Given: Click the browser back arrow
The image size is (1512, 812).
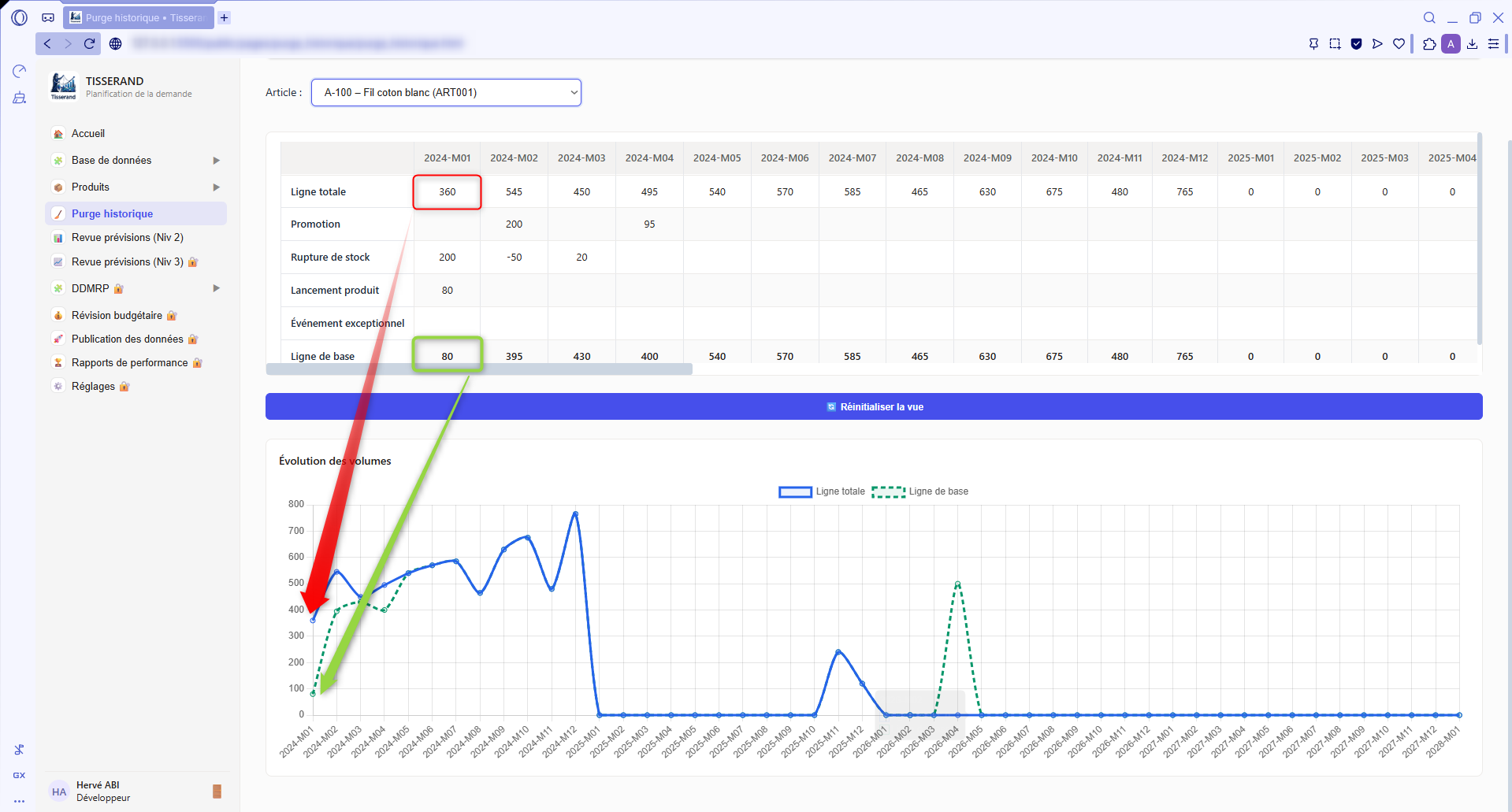Looking at the screenshot, I should [x=47, y=44].
